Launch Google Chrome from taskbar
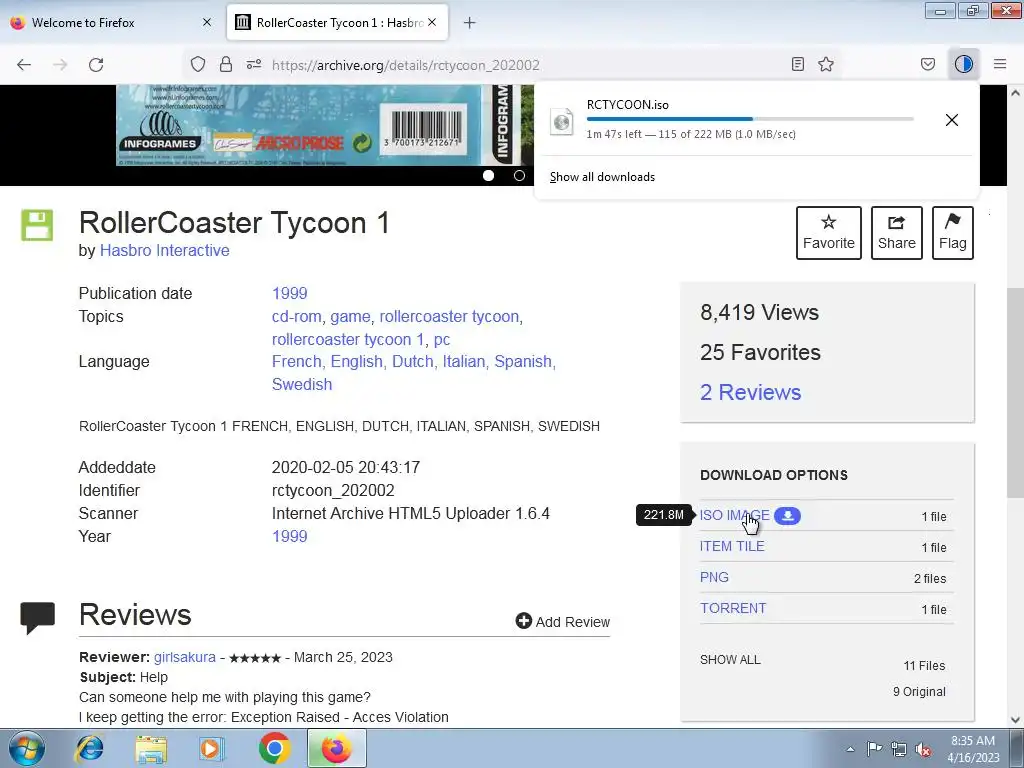 [x=274, y=748]
